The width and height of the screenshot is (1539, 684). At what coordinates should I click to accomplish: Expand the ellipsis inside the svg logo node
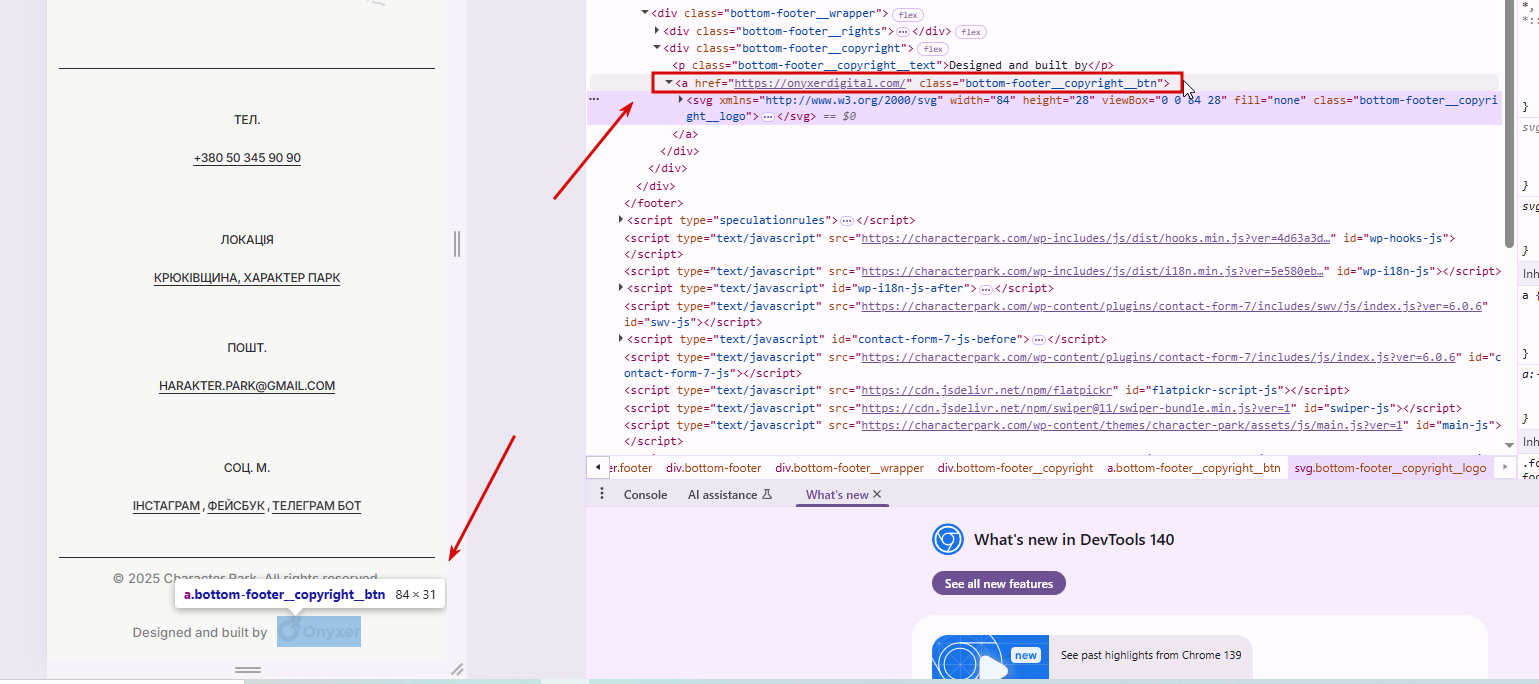click(768, 117)
